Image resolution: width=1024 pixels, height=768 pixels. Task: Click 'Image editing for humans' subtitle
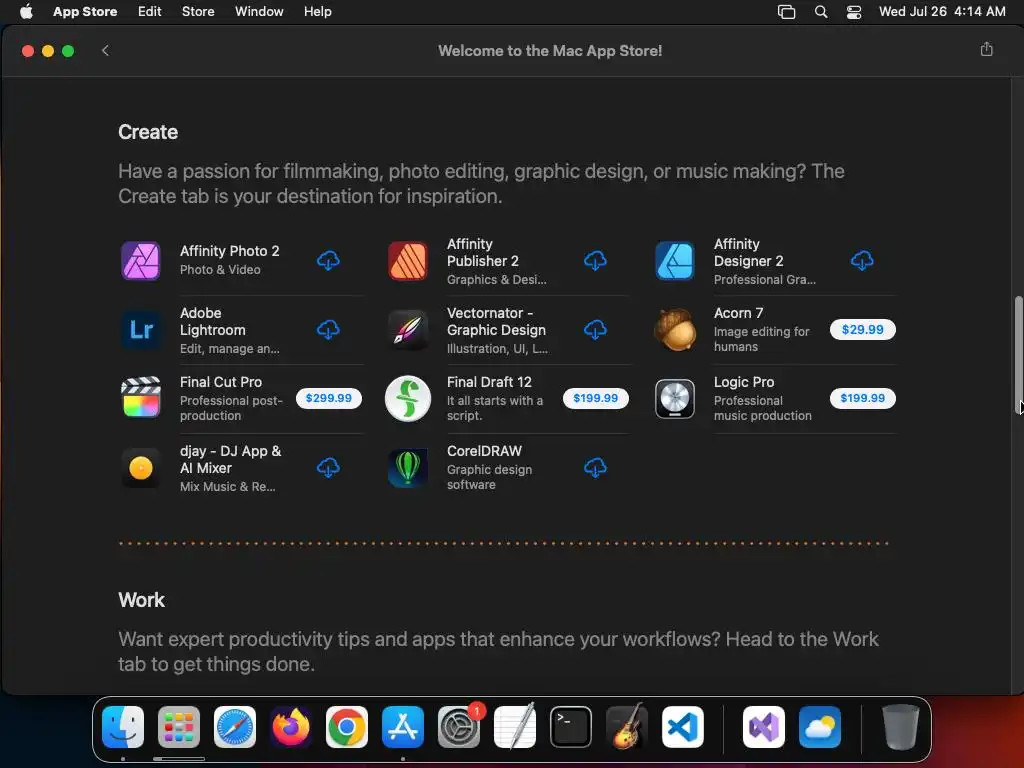pos(761,339)
